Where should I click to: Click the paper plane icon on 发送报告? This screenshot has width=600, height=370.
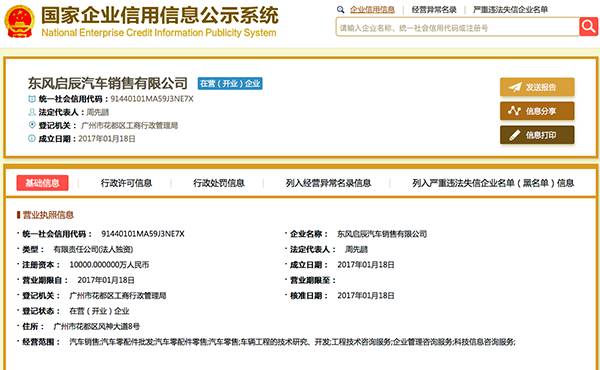(515, 87)
